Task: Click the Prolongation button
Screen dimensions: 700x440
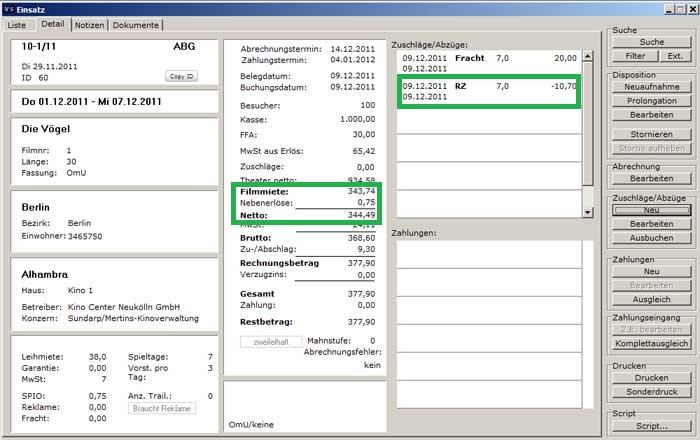Action: 651,102
